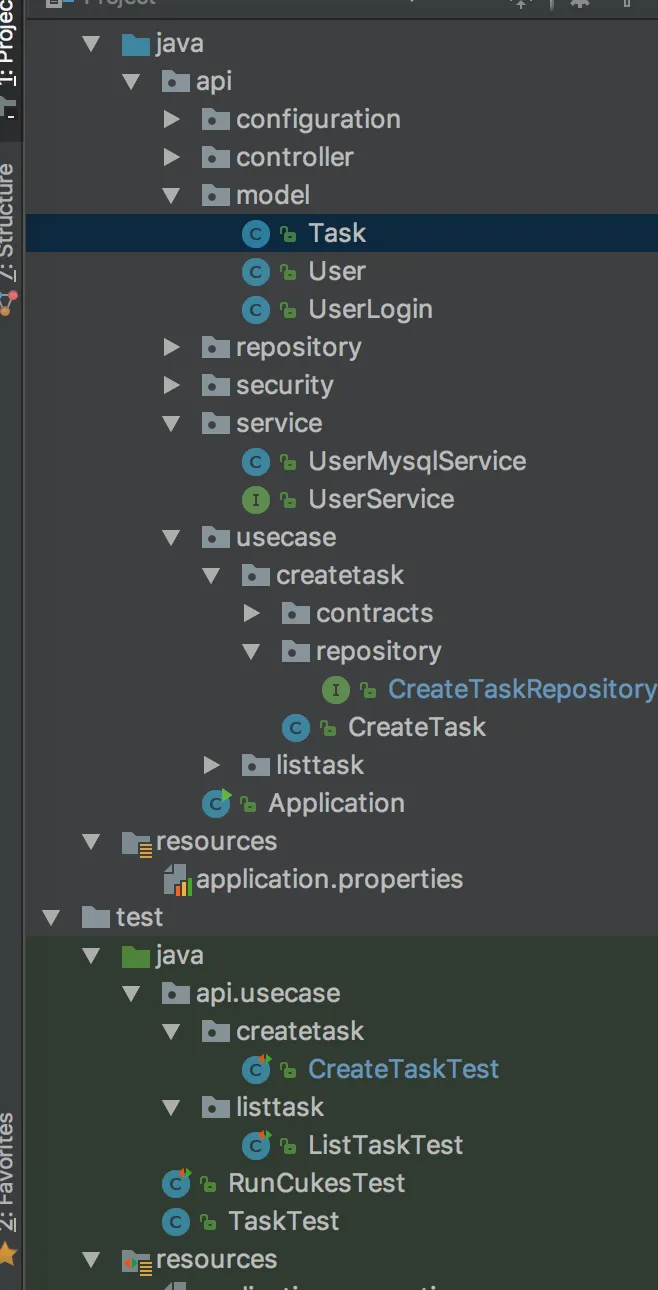Expand the controller package

point(172,158)
